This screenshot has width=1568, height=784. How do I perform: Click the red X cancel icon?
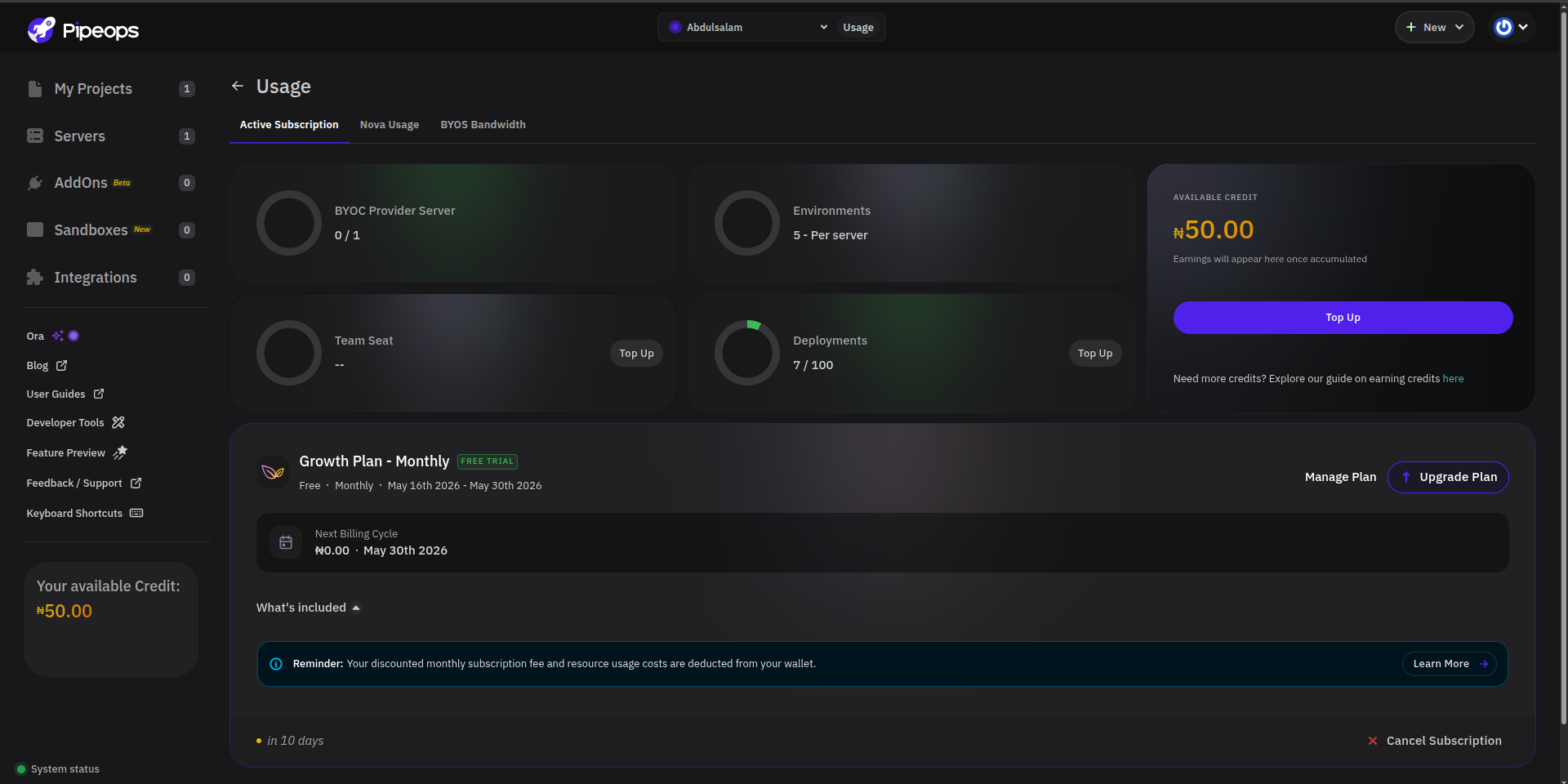pos(1373,741)
